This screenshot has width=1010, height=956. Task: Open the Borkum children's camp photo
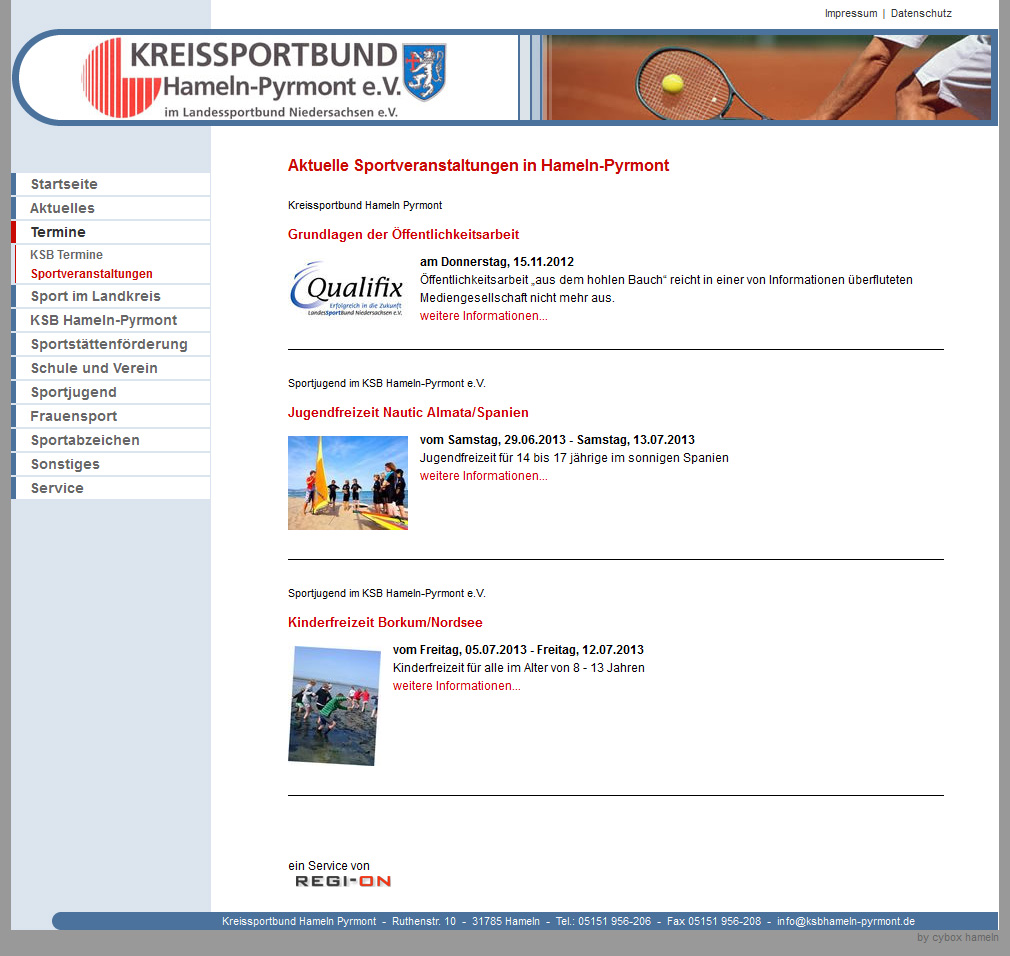pyautogui.click(x=334, y=705)
